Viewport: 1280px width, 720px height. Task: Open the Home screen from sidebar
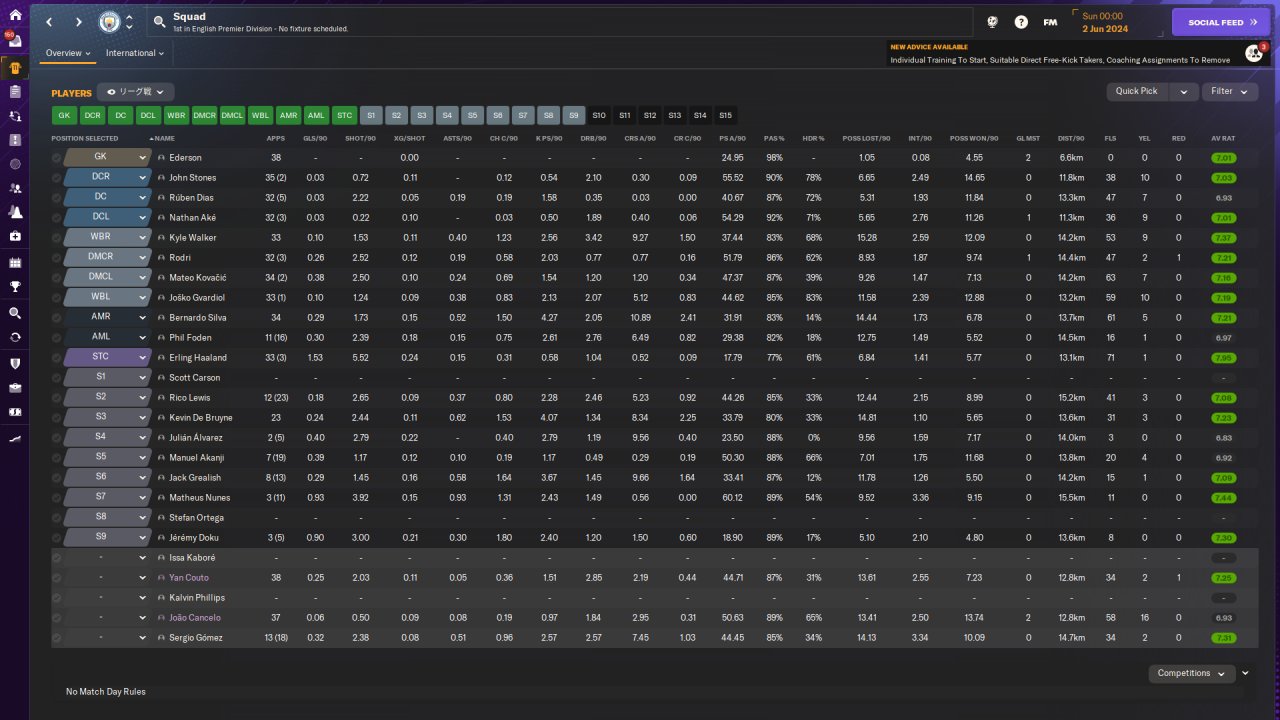click(15, 15)
